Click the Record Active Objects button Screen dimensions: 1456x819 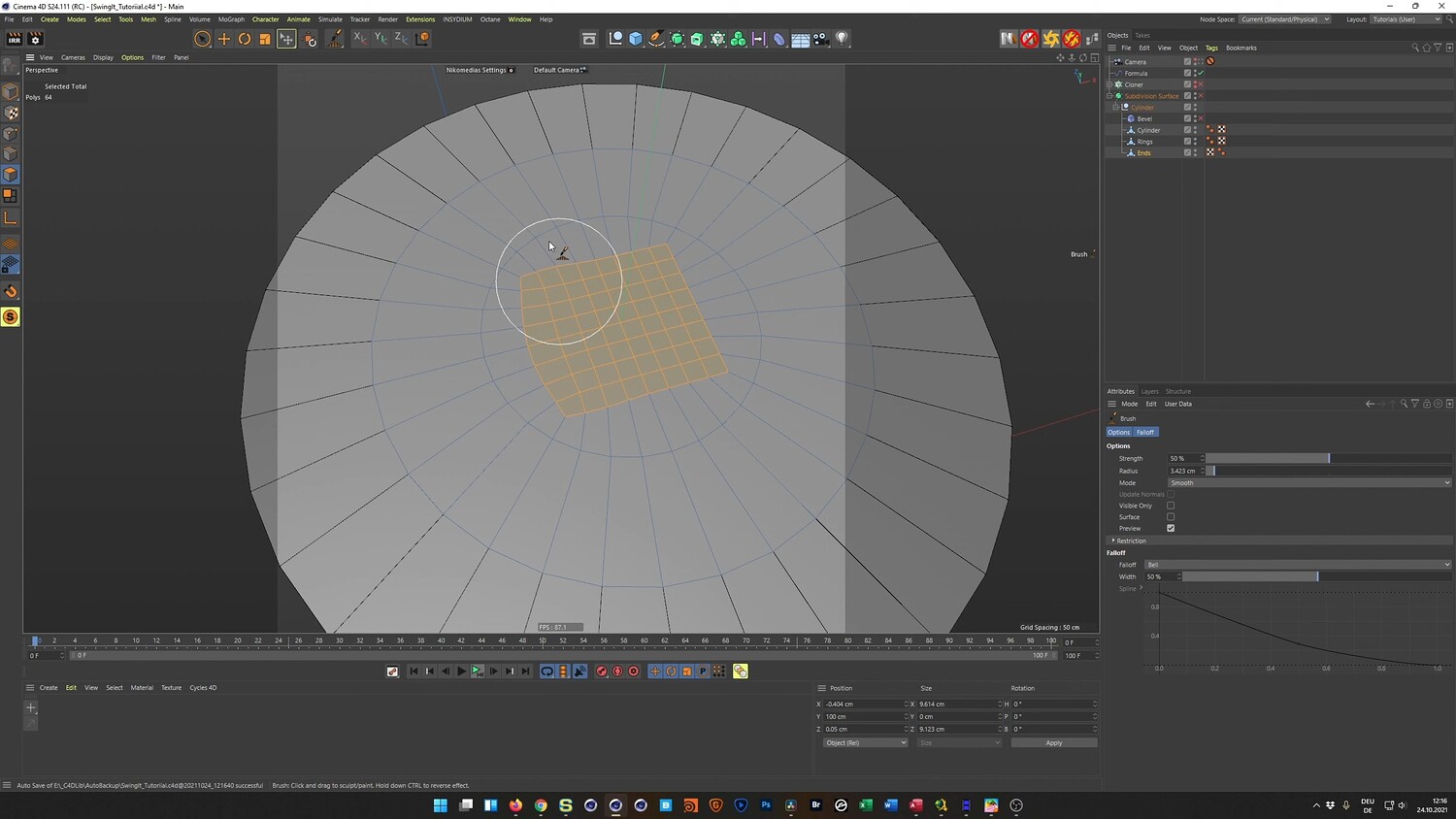601,672
